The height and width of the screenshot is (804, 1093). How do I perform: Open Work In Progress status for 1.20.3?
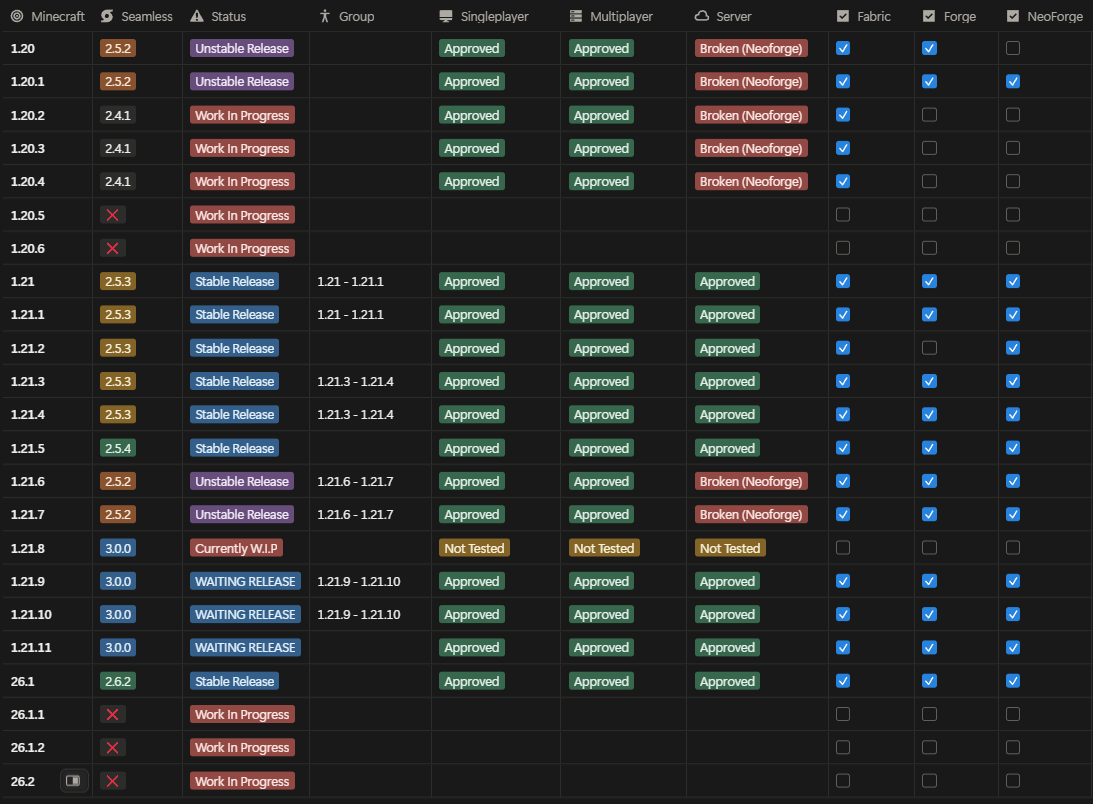pyautogui.click(x=242, y=148)
